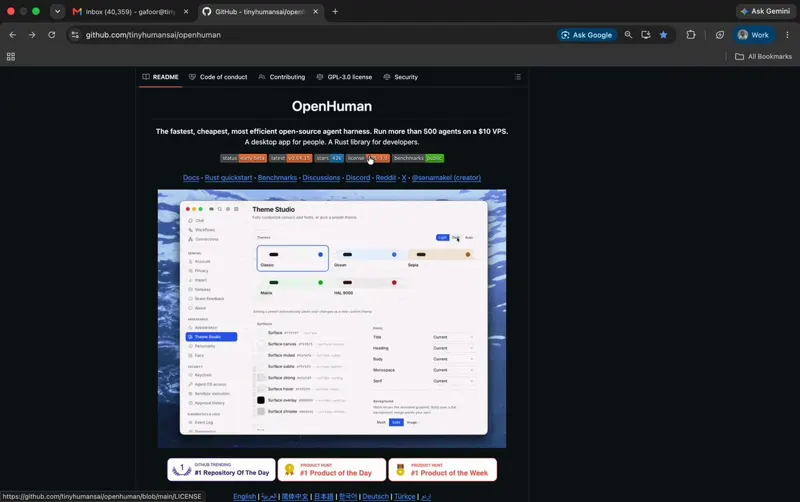Close the GitHub tinyhumansai tab

pyautogui.click(x=315, y=11)
